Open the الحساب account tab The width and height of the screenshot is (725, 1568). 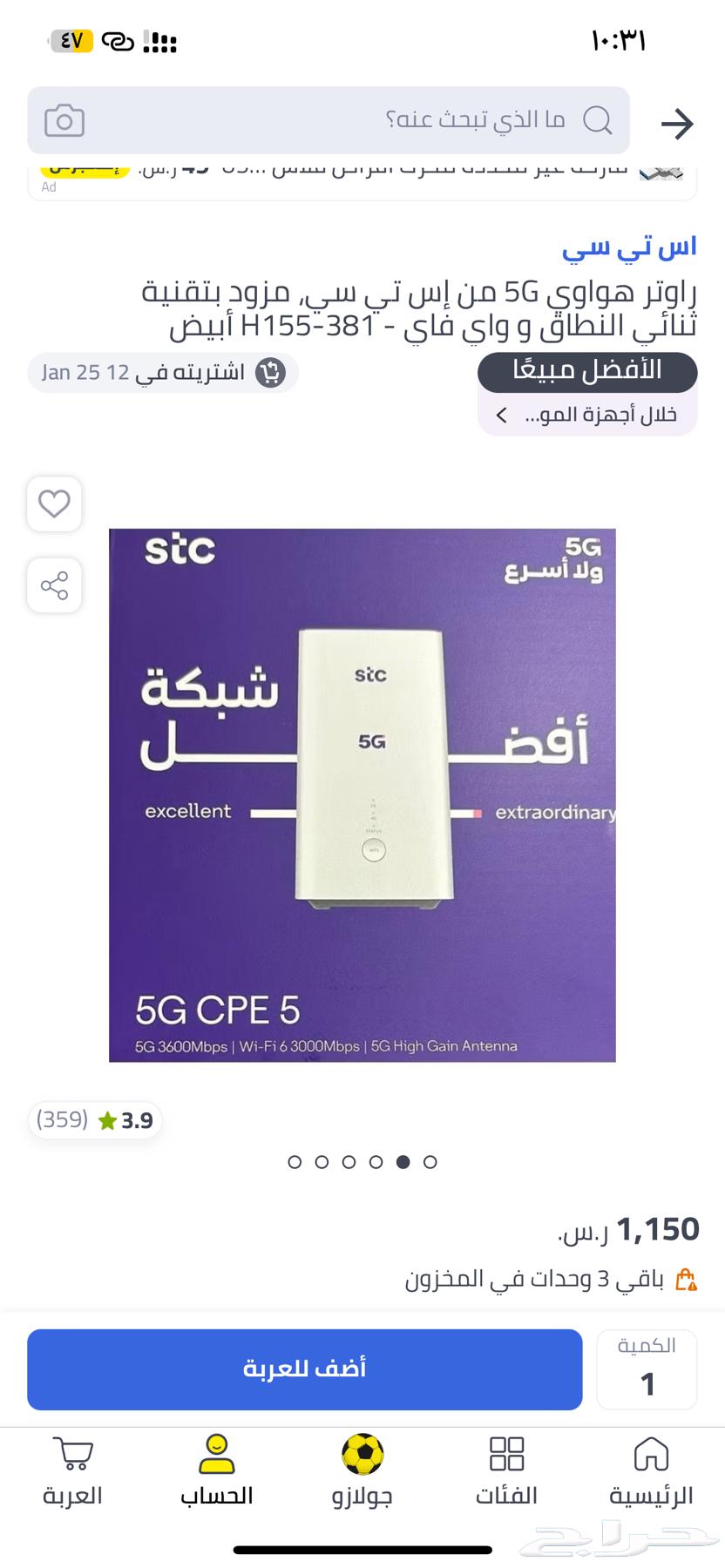[216, 1472]
